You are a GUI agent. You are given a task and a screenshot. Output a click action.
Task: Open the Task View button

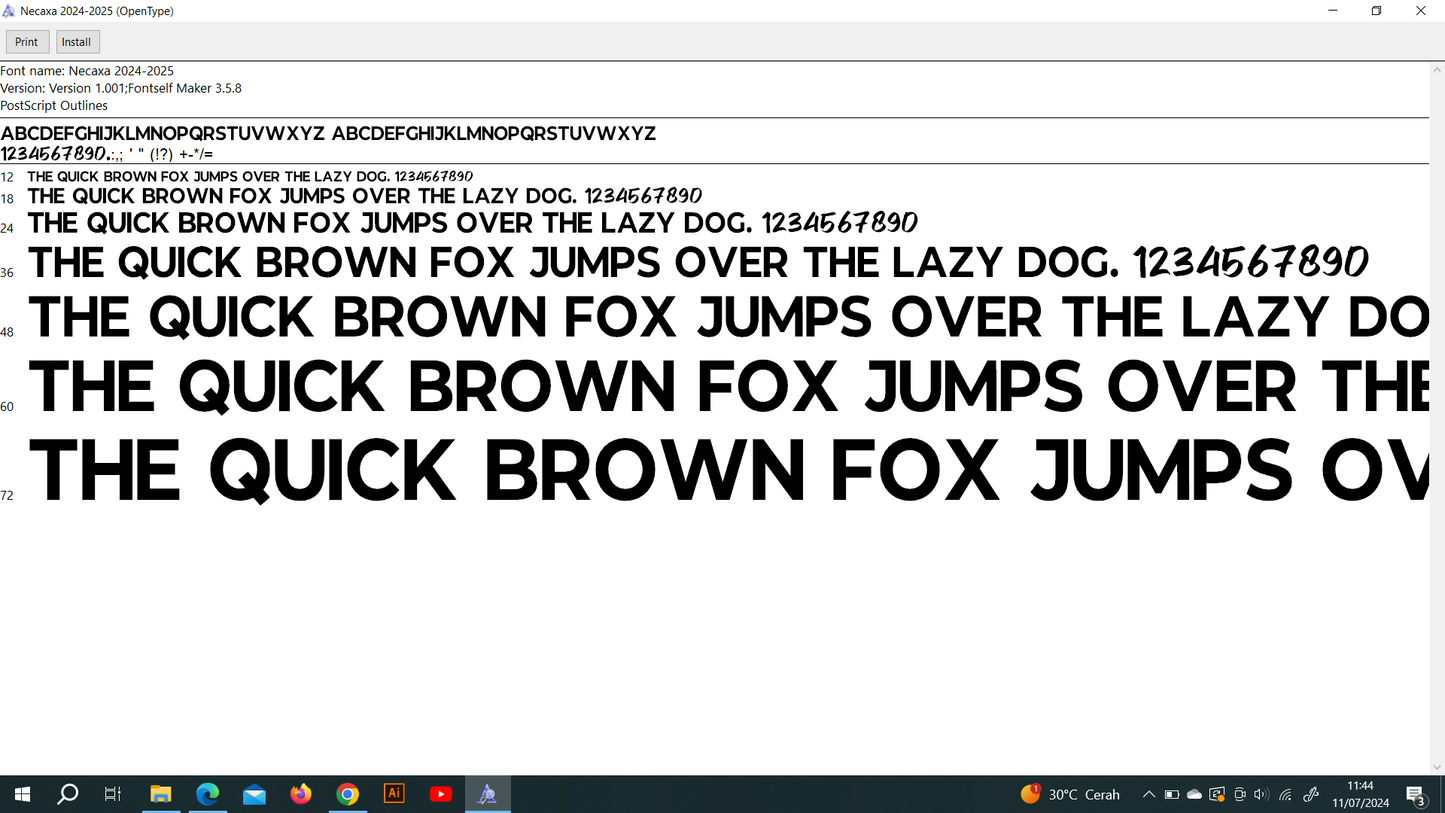113,794
